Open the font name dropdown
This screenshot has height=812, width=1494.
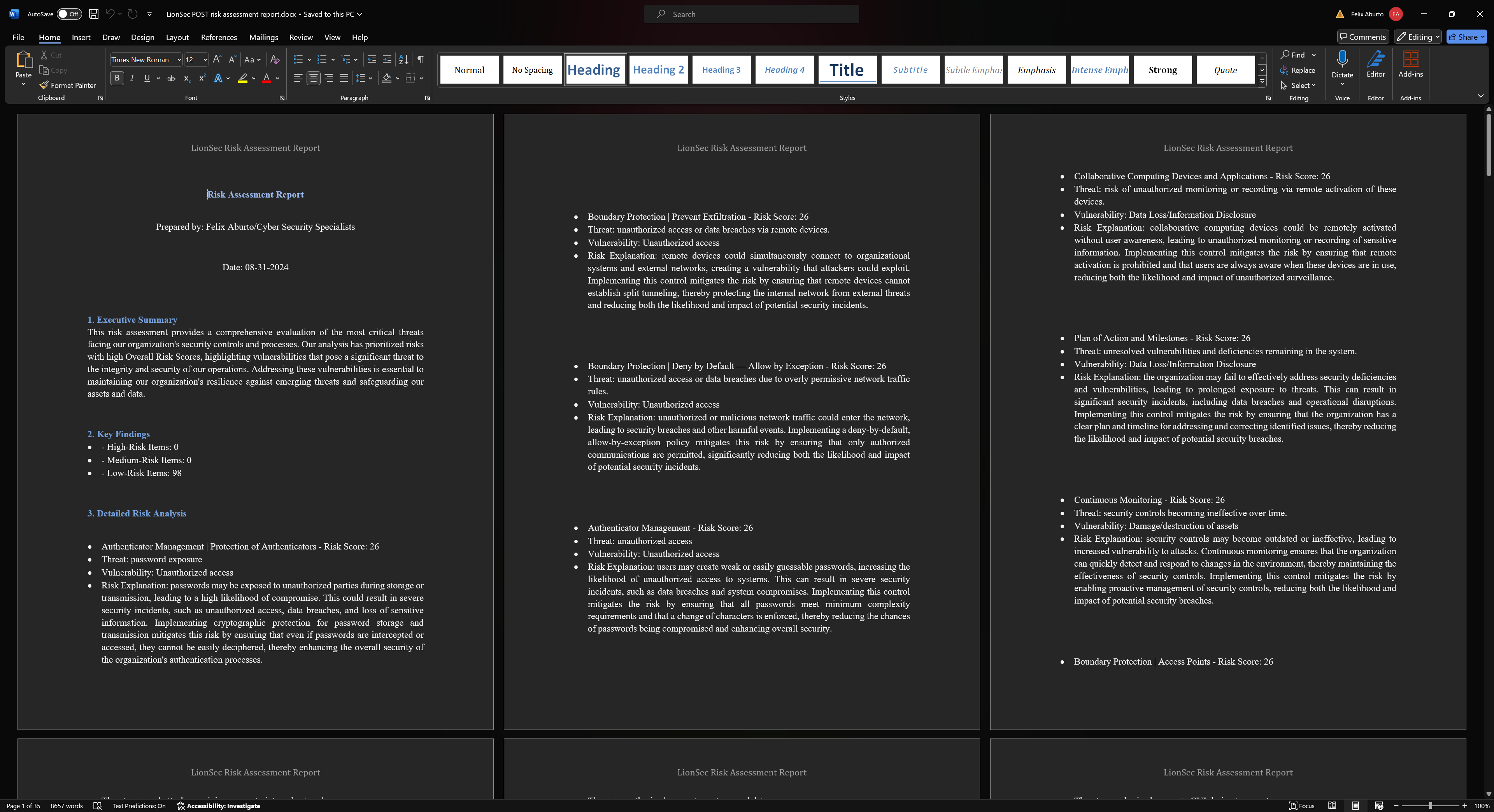[179, 60]
